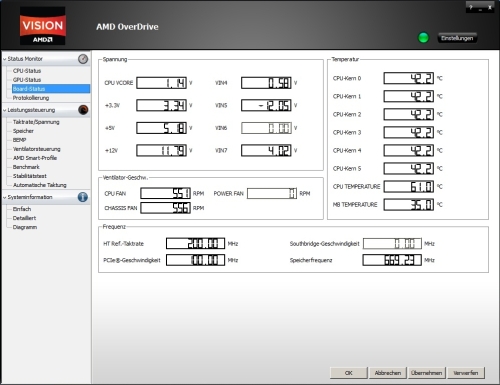
Task: Click the Ventilator-Geschw. group label
Action: click(125, 178)
